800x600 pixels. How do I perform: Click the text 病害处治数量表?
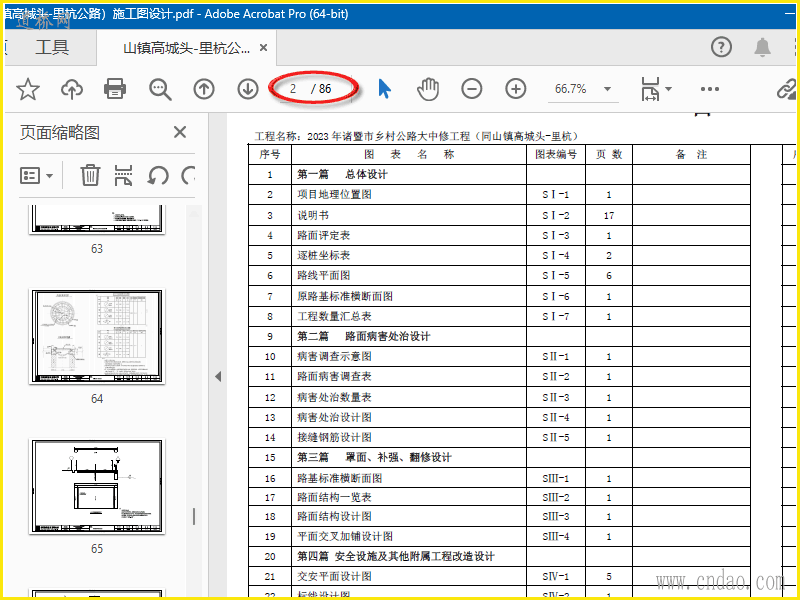click(334, 397)
